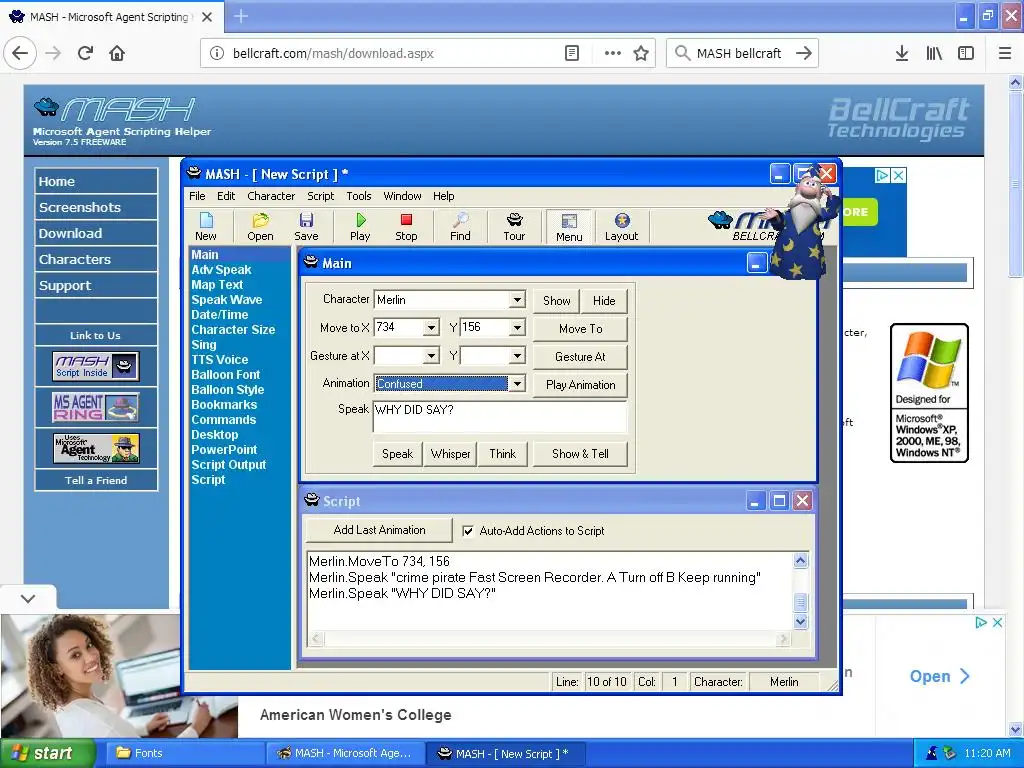Open the File menu in MASH

pos(197,196)
